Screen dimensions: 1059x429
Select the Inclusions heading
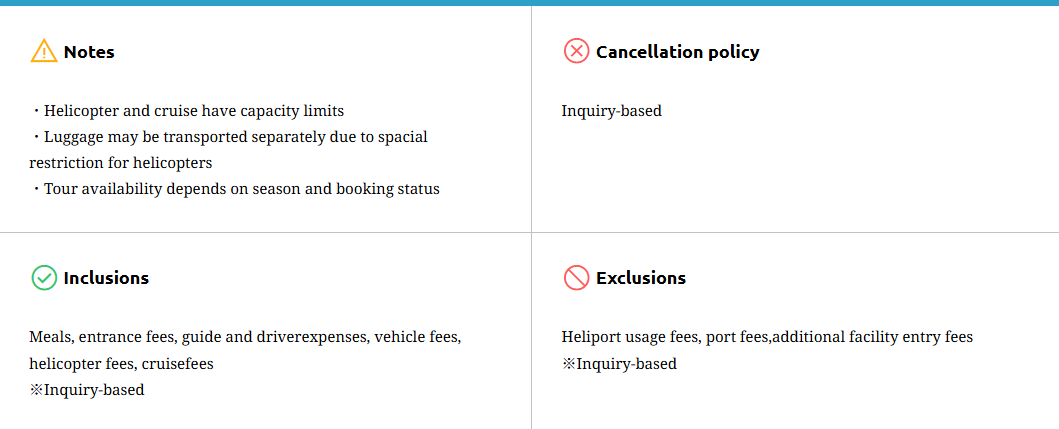[x=106, y=278]
